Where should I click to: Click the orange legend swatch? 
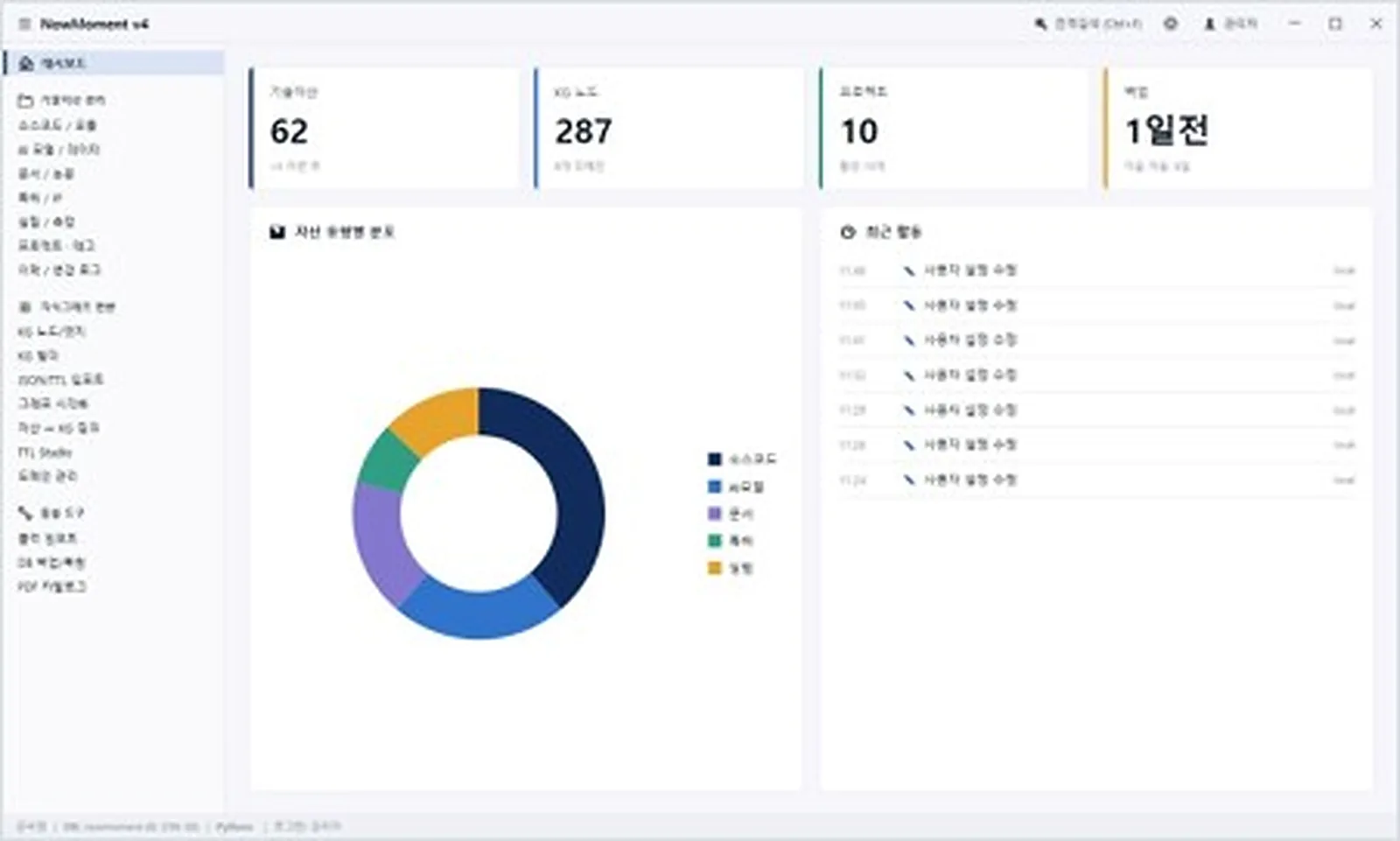[715, 568]
